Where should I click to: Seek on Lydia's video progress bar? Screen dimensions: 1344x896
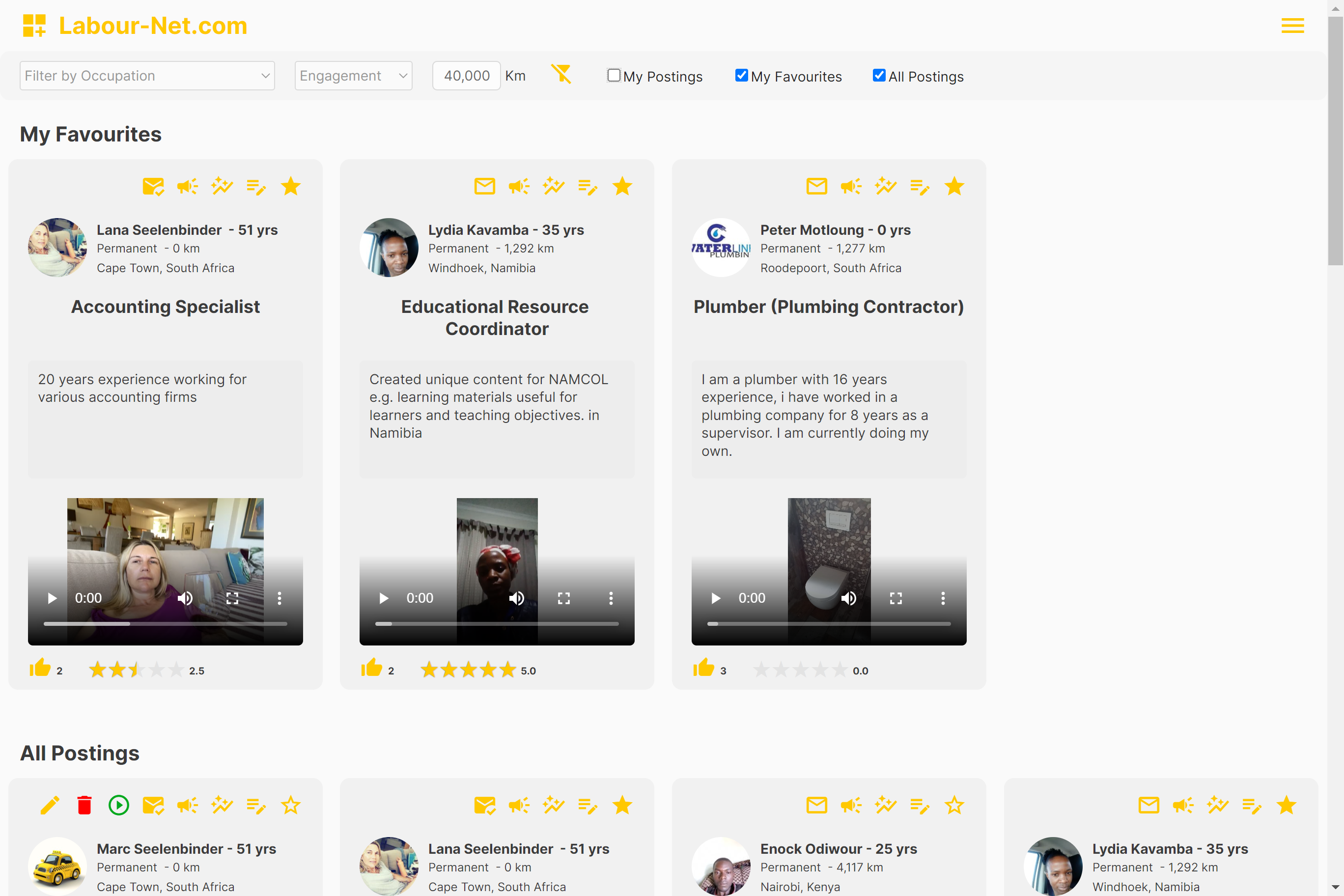pos(497,624)
